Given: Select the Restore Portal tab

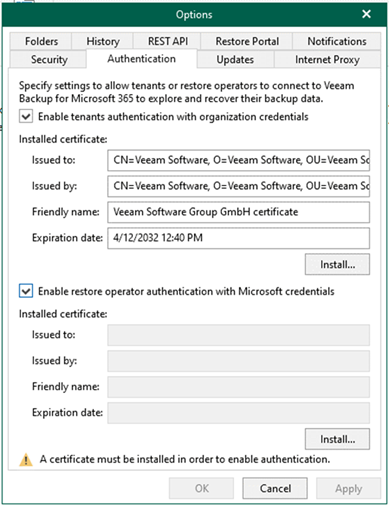Looking at the screenshot, I should coord(247,41).
